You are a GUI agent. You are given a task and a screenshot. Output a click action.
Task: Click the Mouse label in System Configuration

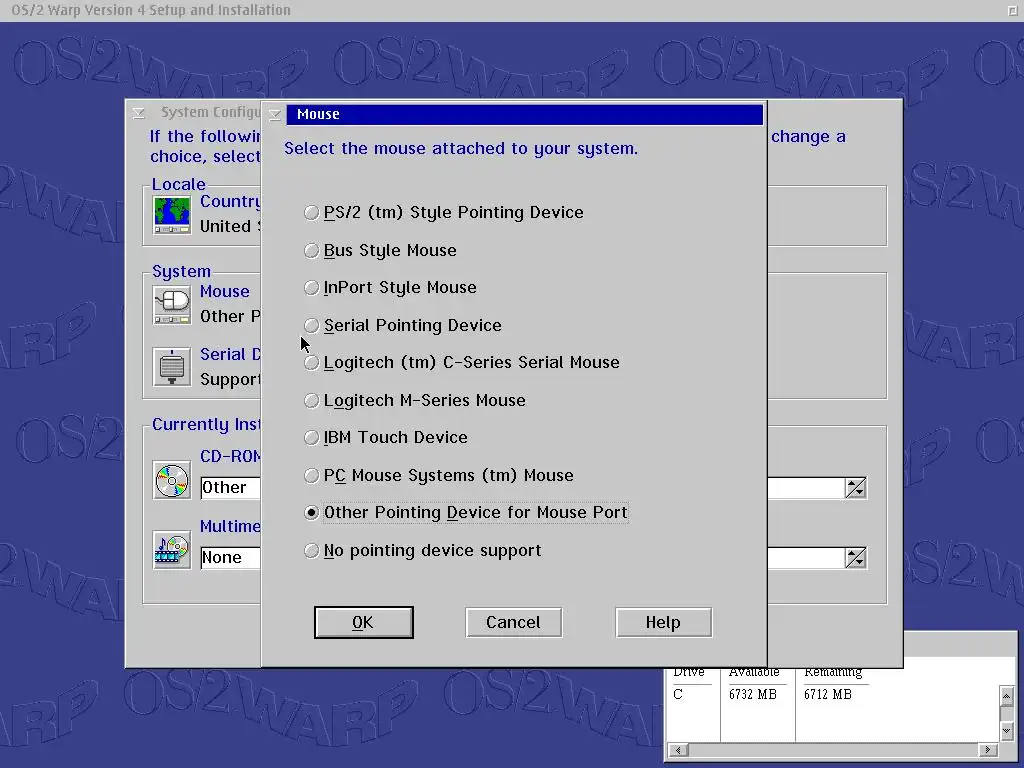(225, 292)
